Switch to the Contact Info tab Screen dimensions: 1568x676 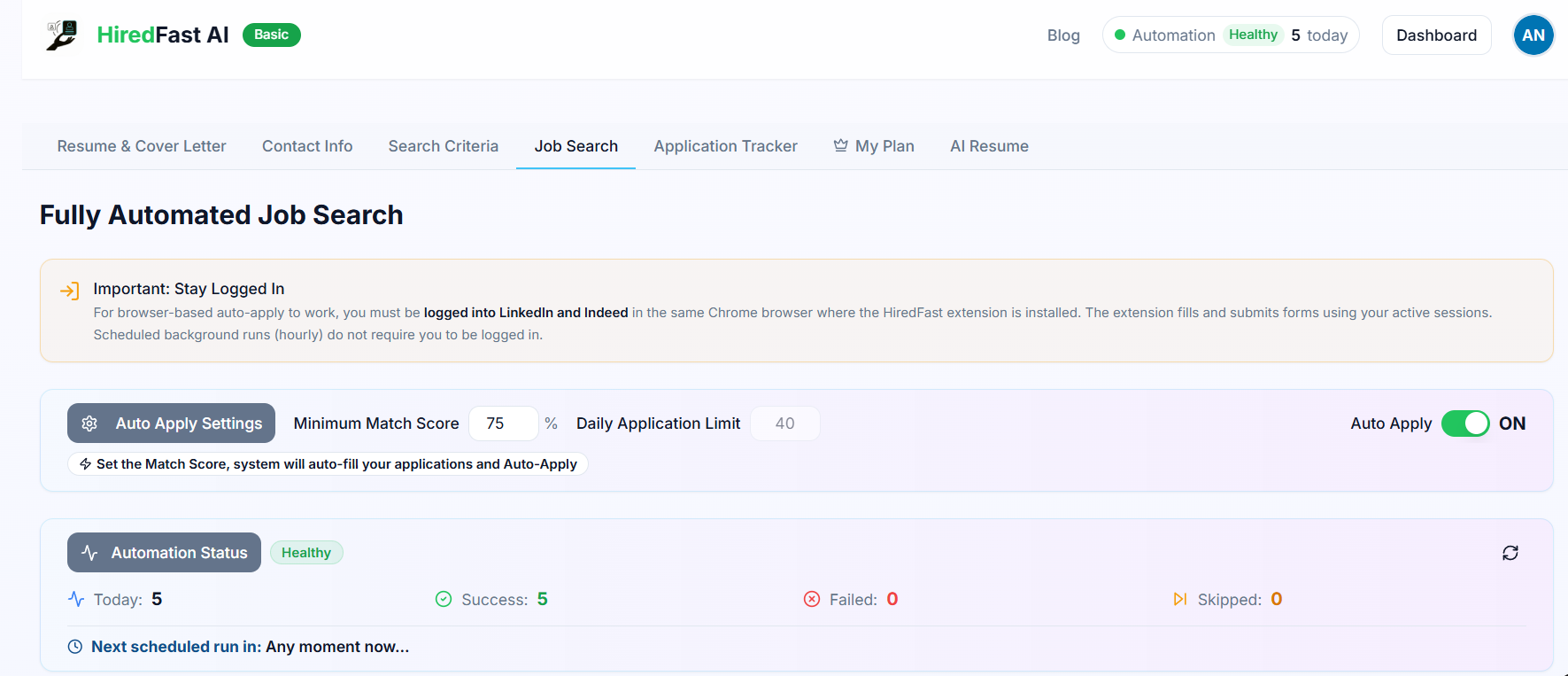click(307, 146)
